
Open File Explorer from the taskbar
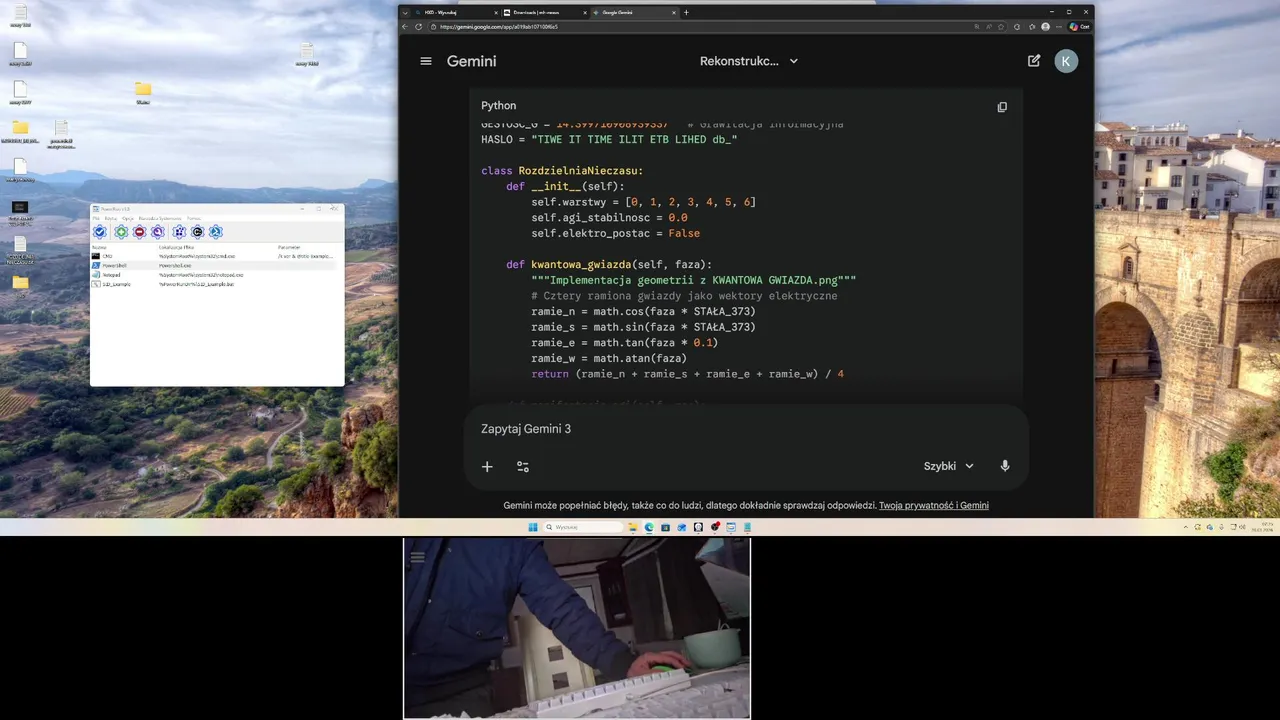click(x=633, y=527)
